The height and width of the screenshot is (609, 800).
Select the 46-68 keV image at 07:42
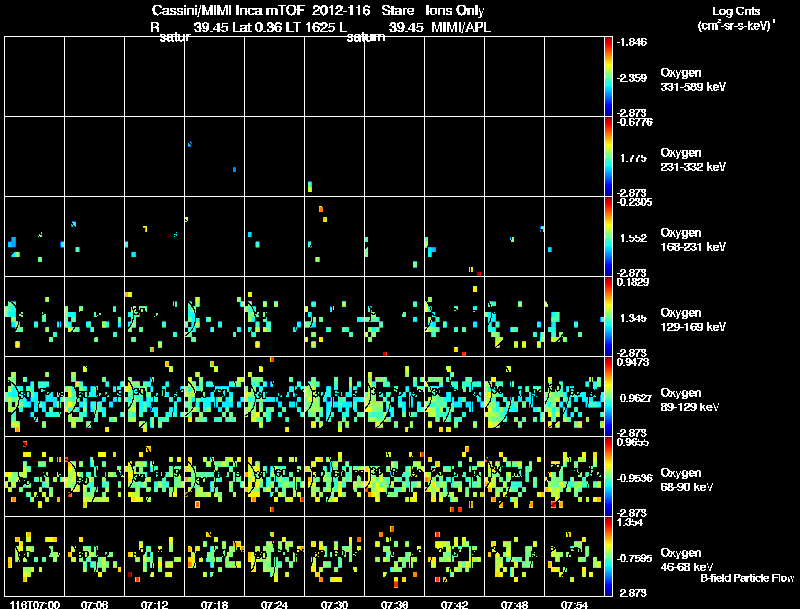tap(455, 556)
